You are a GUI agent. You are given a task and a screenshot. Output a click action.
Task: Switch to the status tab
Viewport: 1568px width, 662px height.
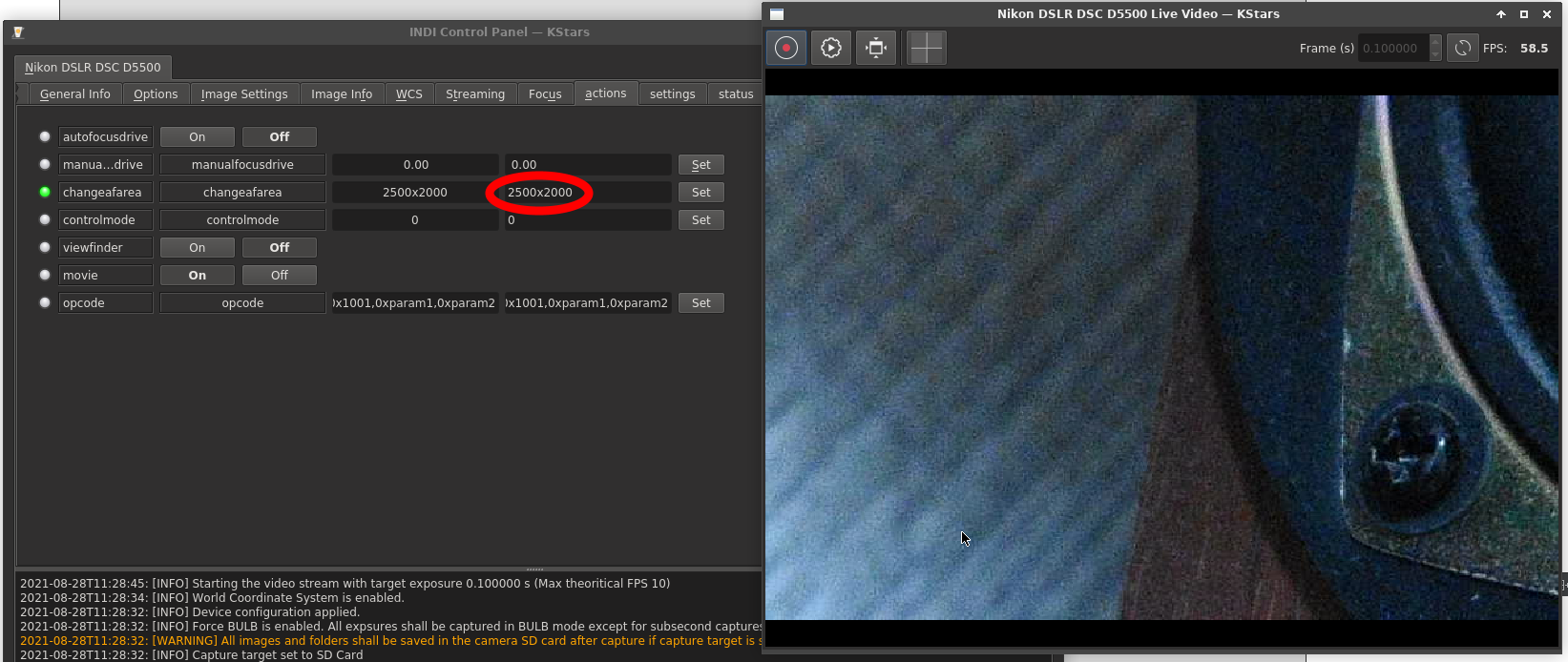(x=736, y=94)
